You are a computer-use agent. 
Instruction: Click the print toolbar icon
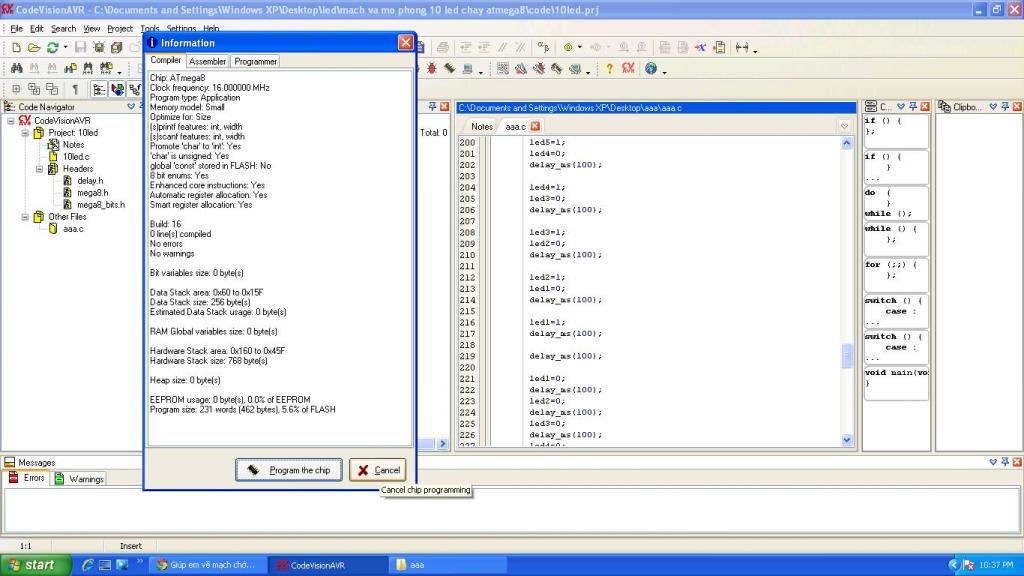coord(443,47)
